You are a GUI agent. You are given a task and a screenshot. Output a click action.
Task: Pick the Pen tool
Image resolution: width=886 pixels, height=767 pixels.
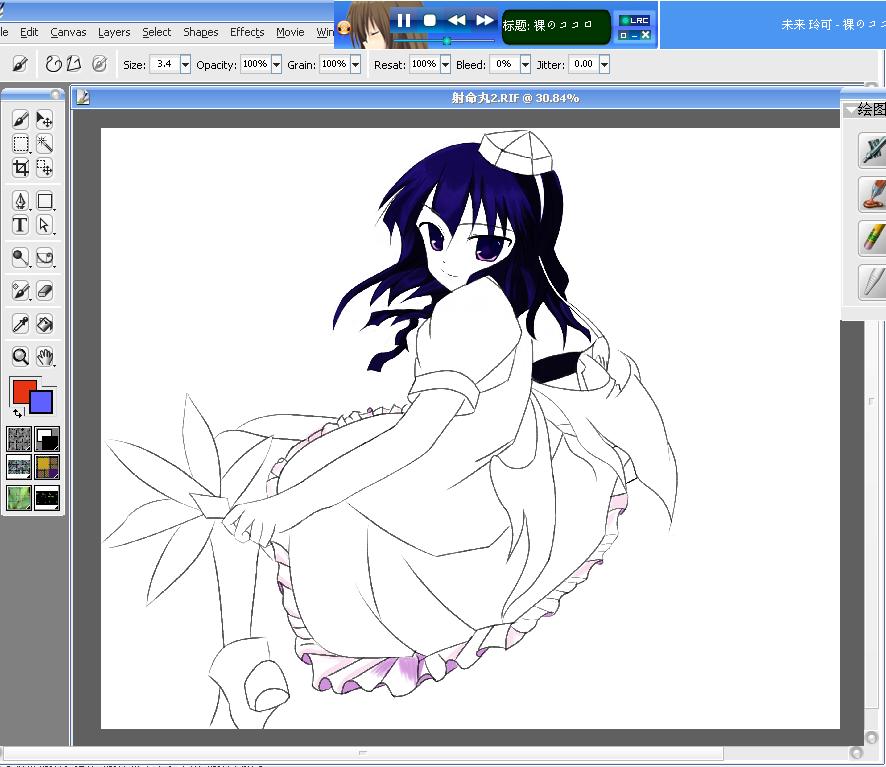coord(20,201)
